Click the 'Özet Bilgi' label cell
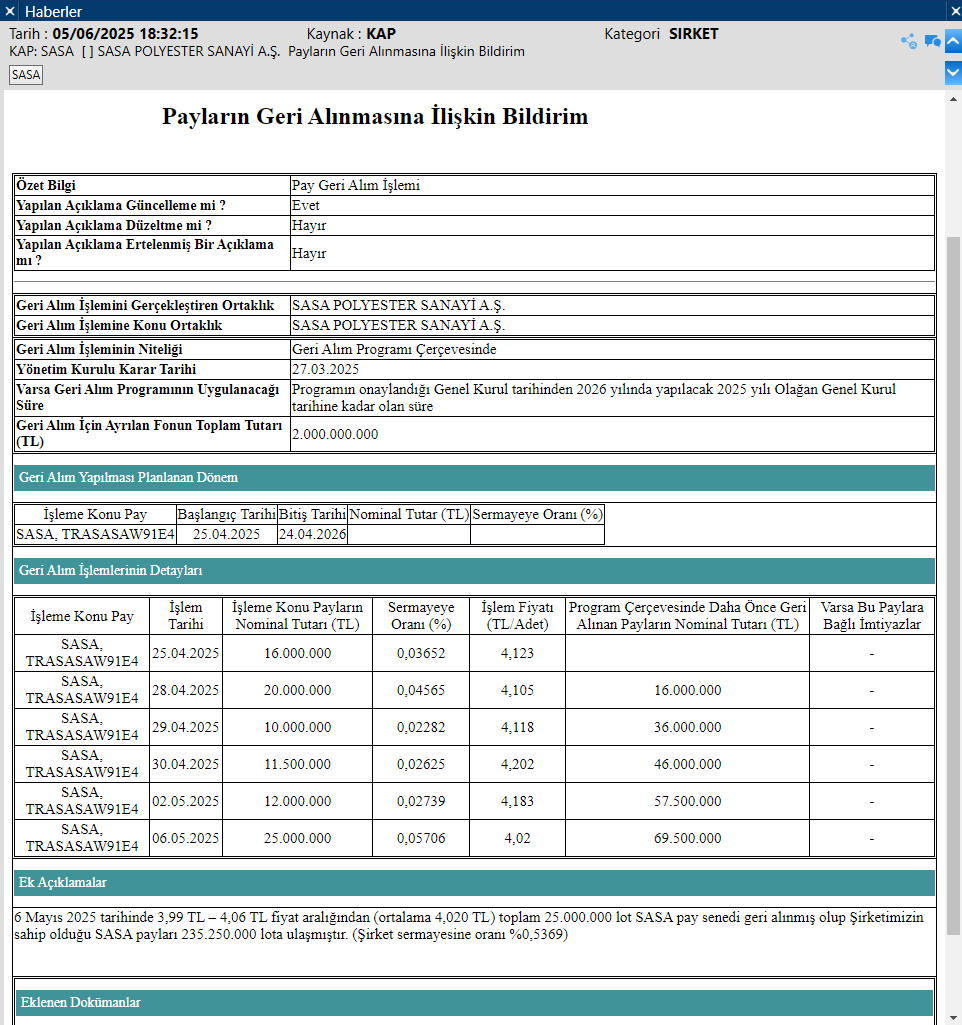 [152, 186]
